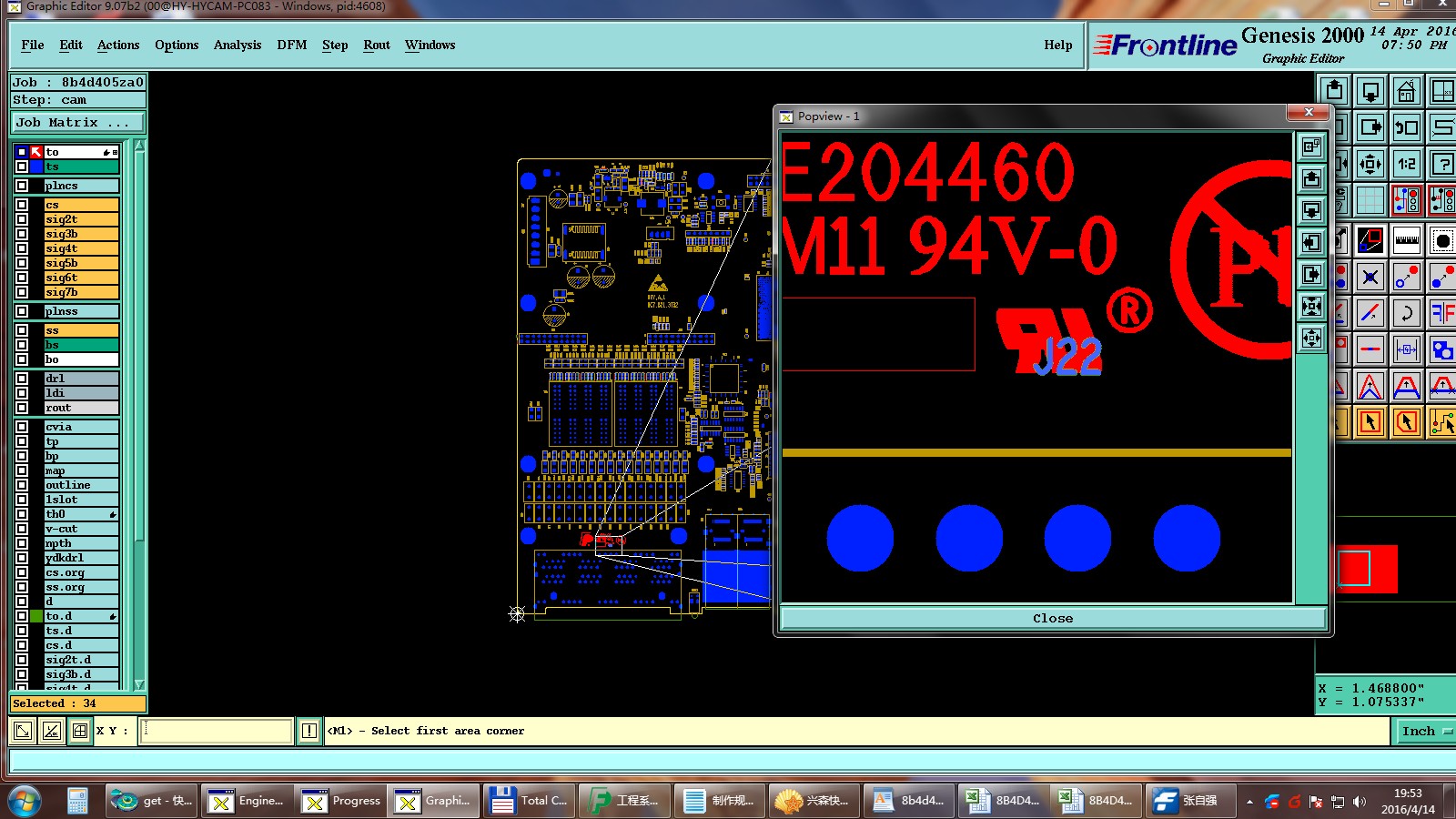Select the net selection tool icon
1456x819 pixels.
pyautogui.click(x=1442, y=422)
